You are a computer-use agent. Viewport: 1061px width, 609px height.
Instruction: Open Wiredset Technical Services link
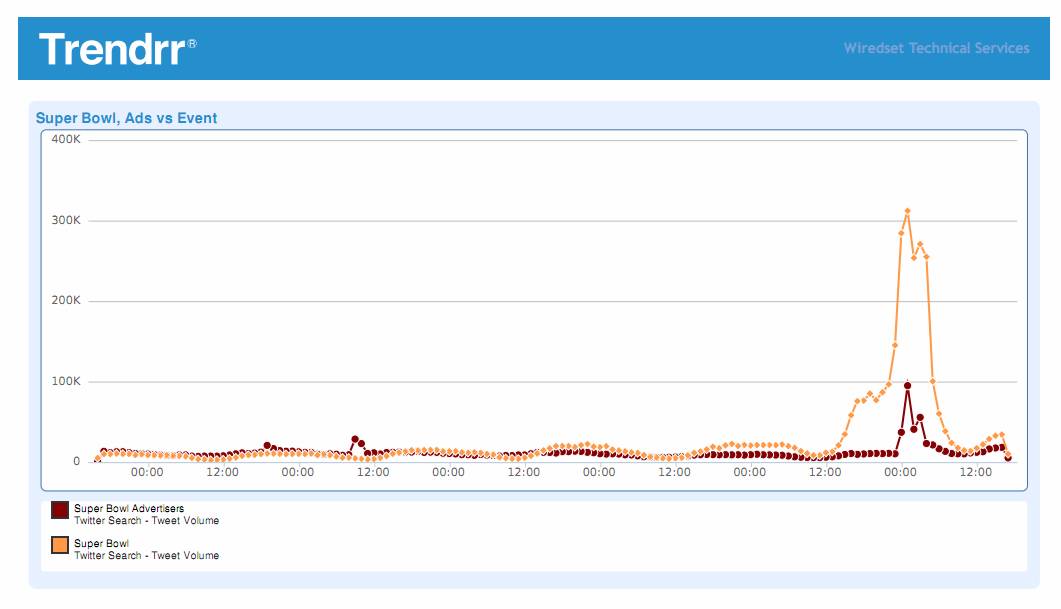tap(936, 48)
